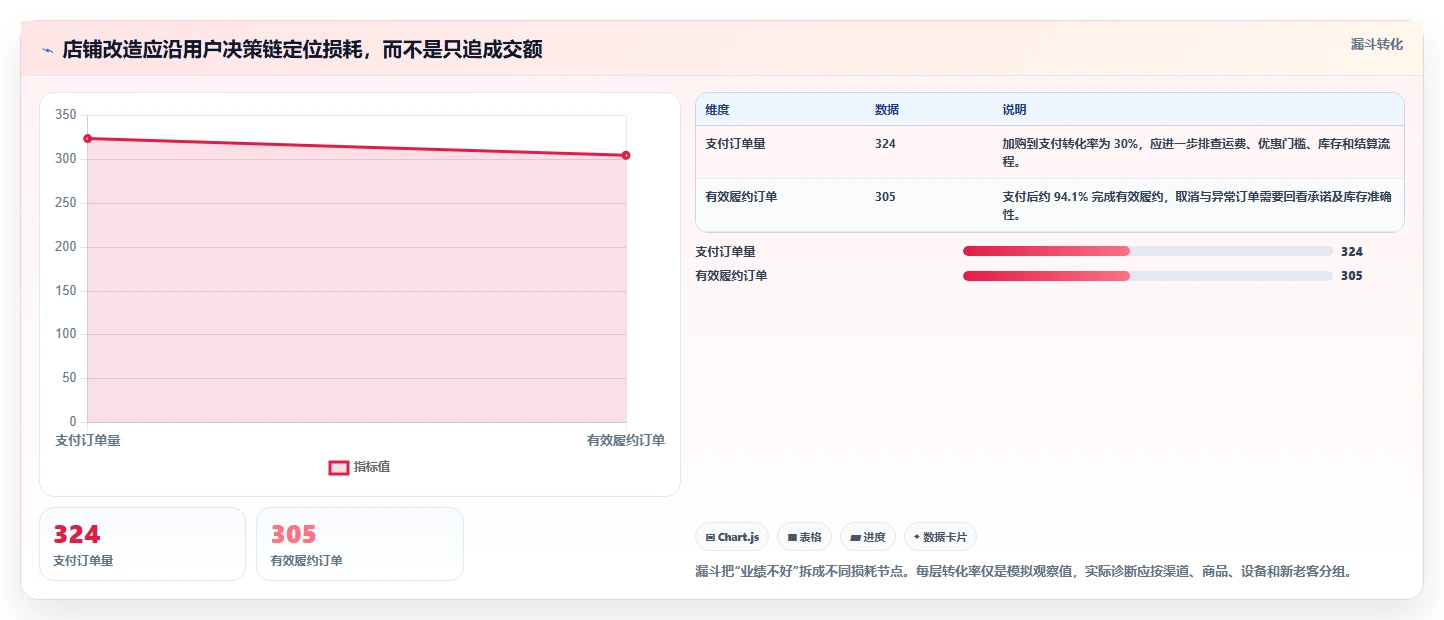1444x620 pixels.
Task: Click the 324 value beside the progress bar
Action: (1352, 252)
